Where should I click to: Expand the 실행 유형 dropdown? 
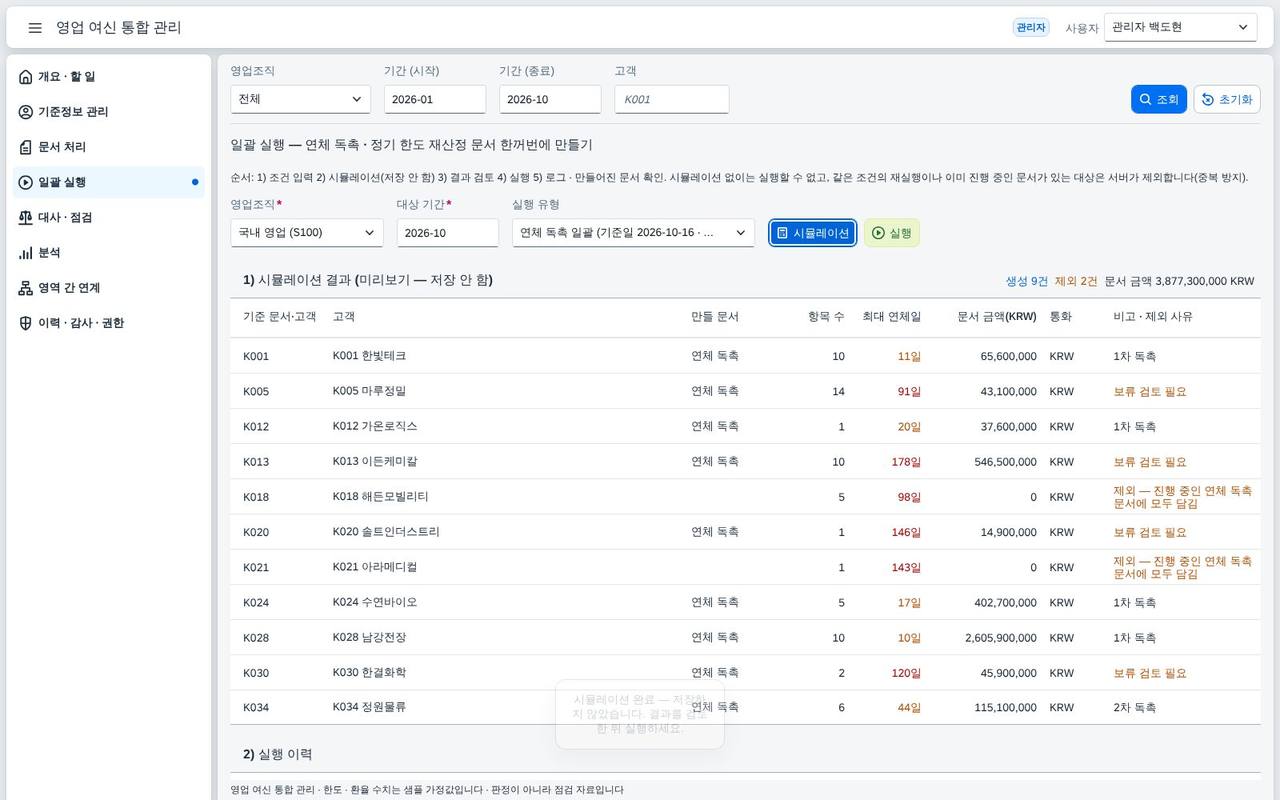click(x=633, y=233)
